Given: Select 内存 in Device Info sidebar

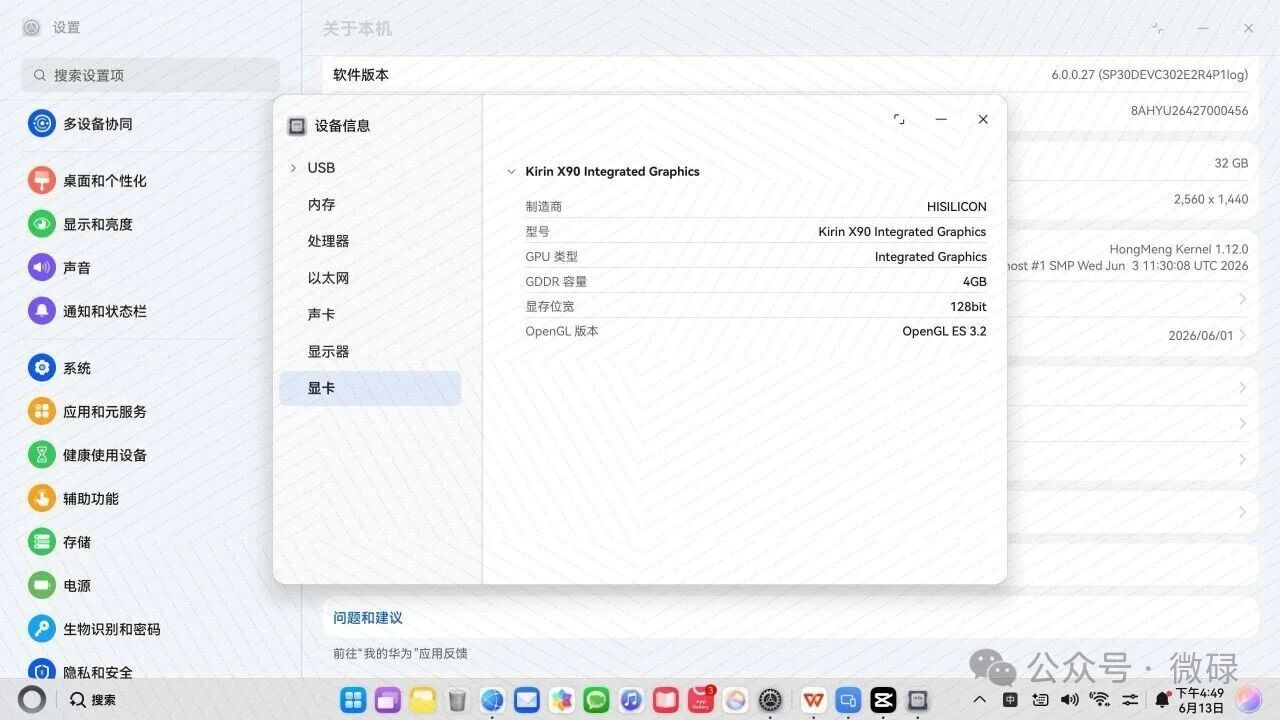Looking at the screenshot, I should [370, 204].
